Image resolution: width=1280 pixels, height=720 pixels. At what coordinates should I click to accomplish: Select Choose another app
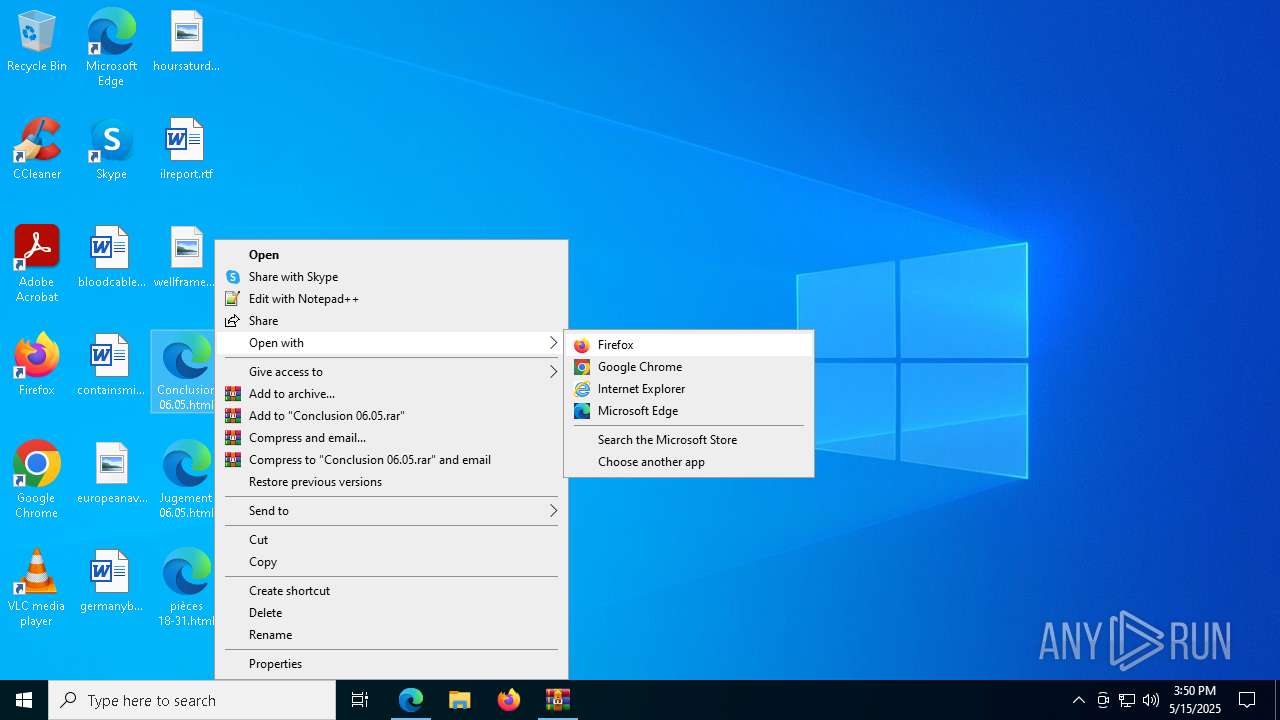click(x=689, y=462)
